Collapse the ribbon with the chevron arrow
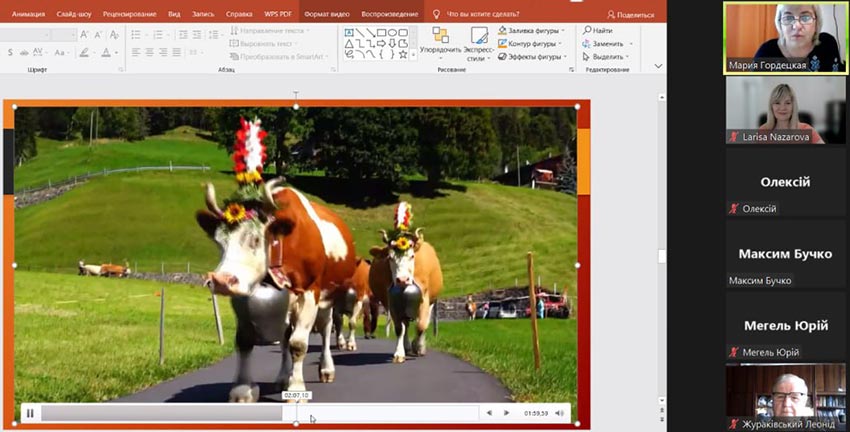 click(658, 67)
